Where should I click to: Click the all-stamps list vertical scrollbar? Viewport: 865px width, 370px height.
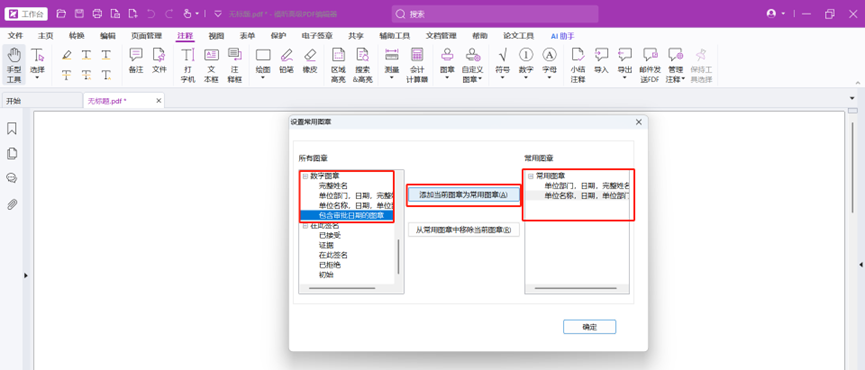[x=398, y=257]
